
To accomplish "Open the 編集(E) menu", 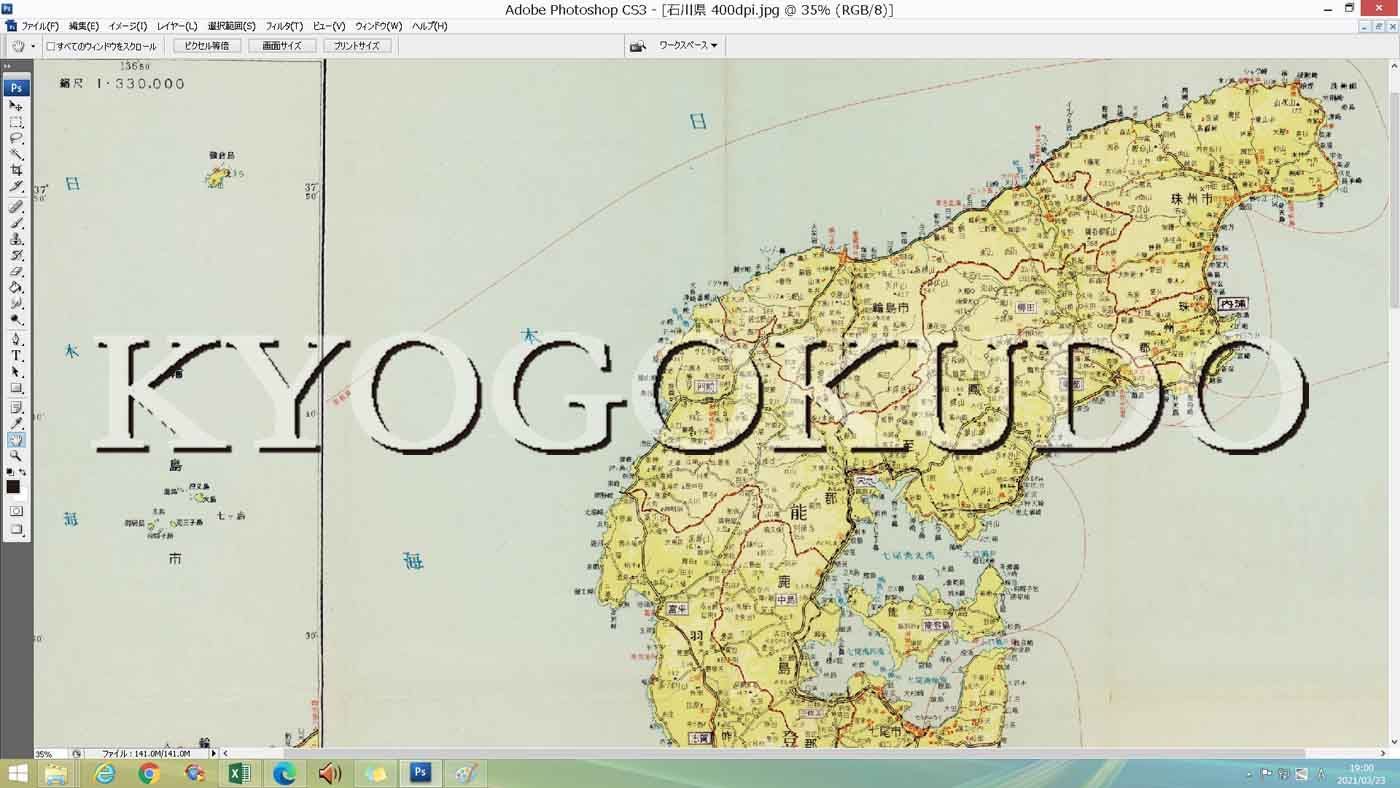I will point(84,26).
